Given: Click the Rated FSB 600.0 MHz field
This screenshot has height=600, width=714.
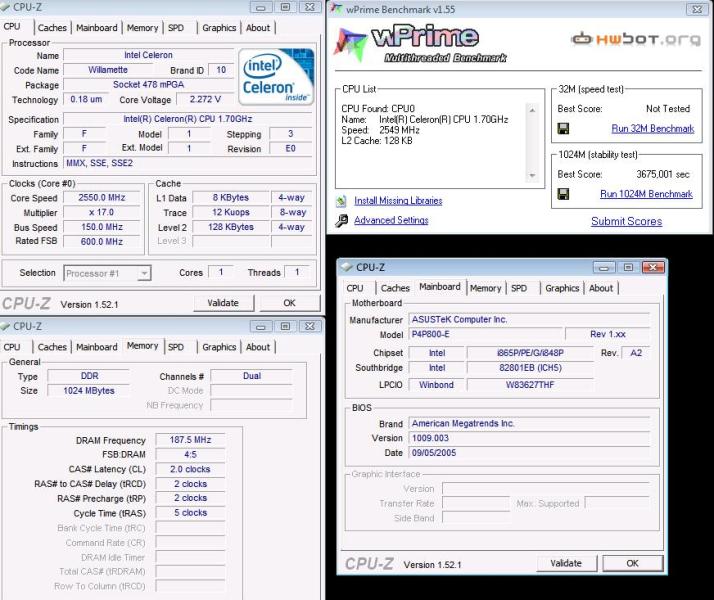Looking at the screenshot, I should (x=102, y=242).
